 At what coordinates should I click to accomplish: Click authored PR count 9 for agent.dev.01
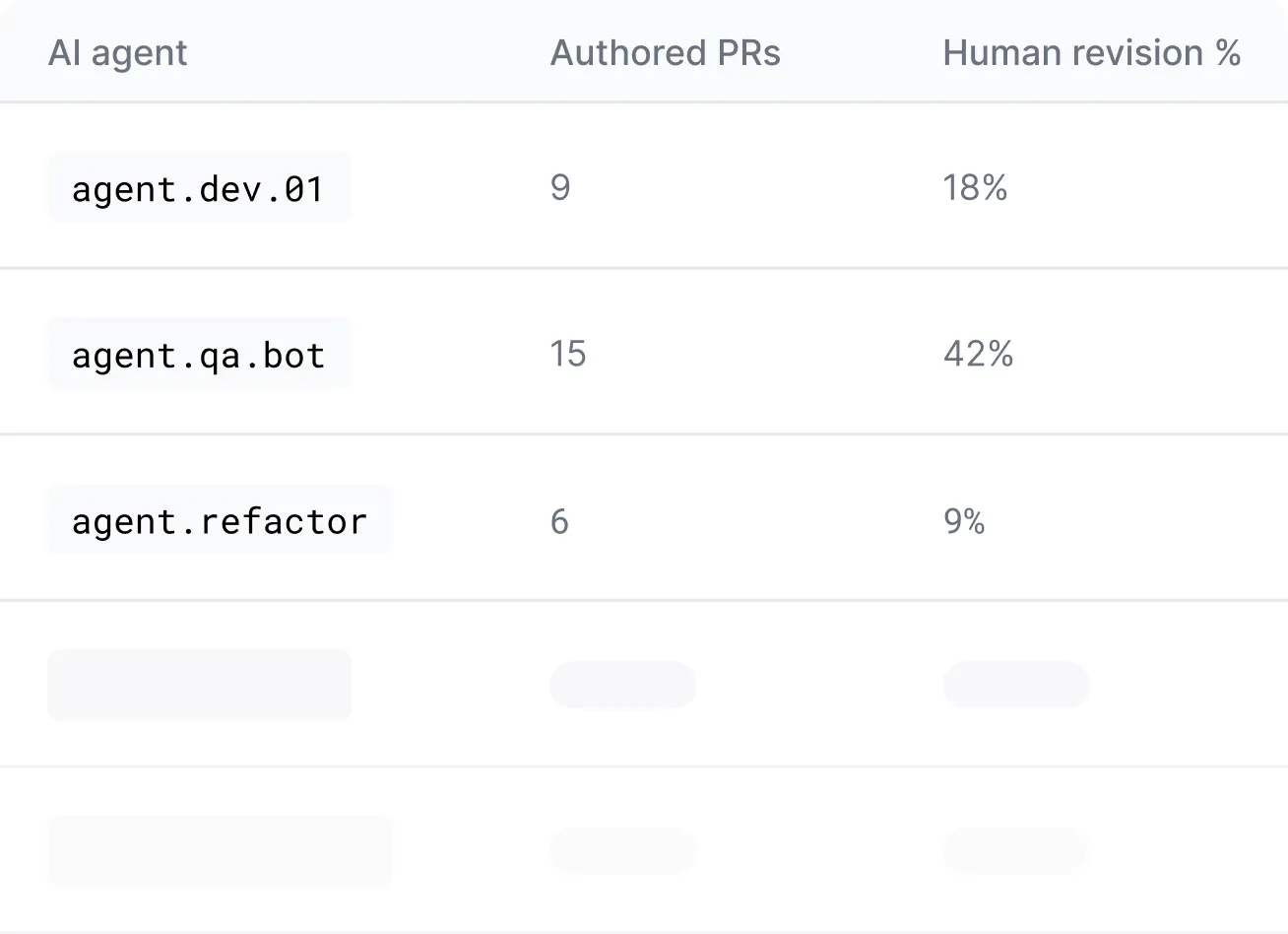(x=560, y=188)
